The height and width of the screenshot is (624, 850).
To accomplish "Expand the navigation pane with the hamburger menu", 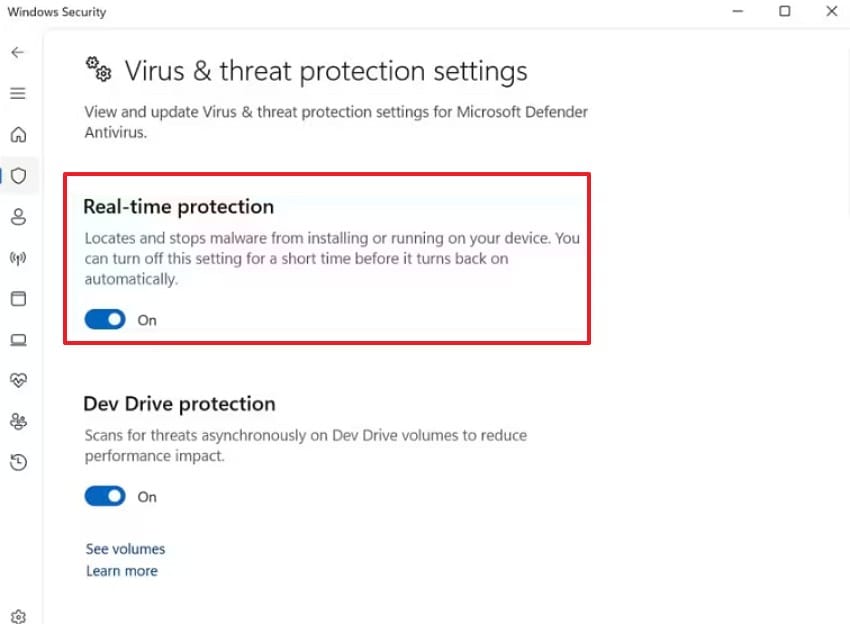I will (x=18, y=92).
